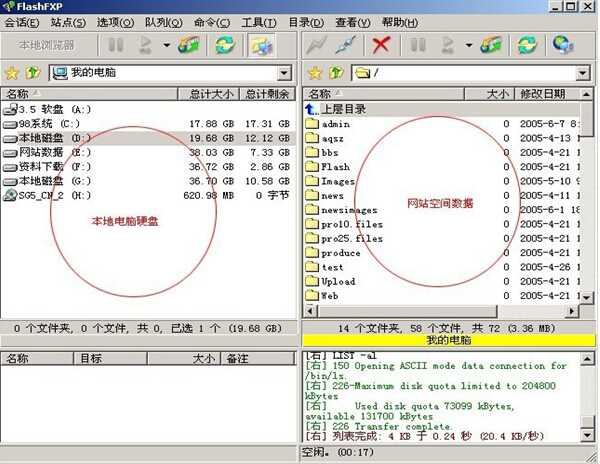
Task: Open the dropdown arrow beside left transfer icon
Action: point(165,45)
